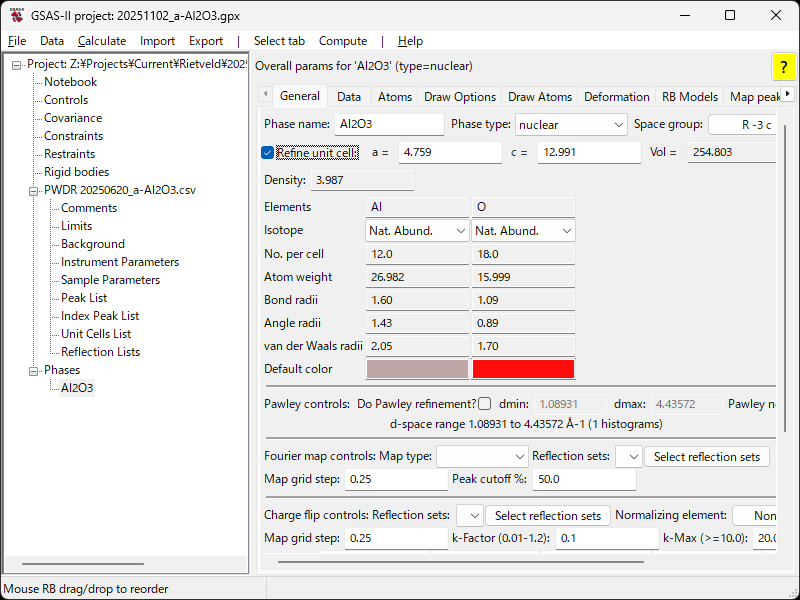Click the GSAS-II application icon in title bar
The width and height of the screenshot is (800, 600).
tap(17, 16)
